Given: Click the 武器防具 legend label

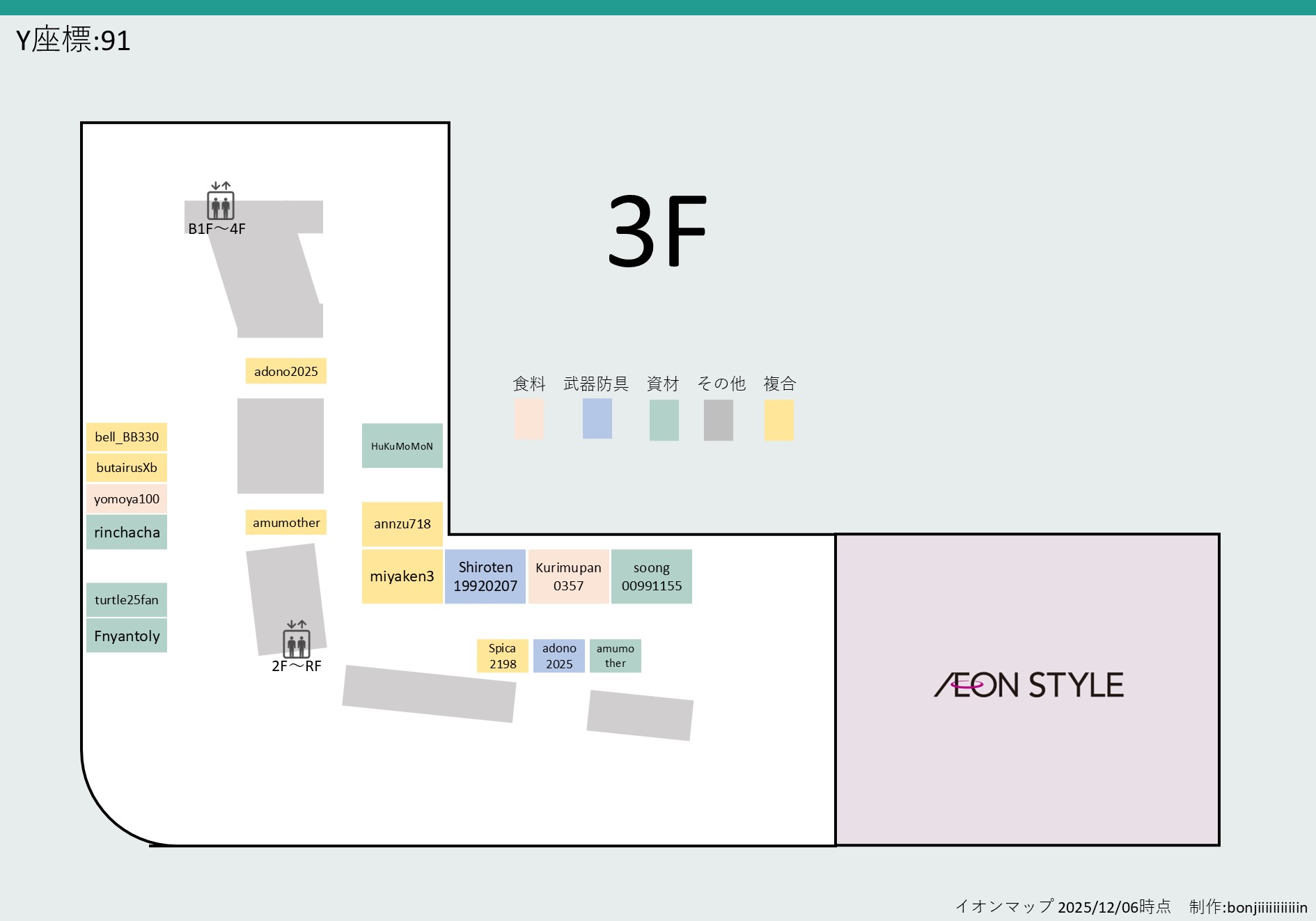Looking at the screenshot, I should [596, 384].
